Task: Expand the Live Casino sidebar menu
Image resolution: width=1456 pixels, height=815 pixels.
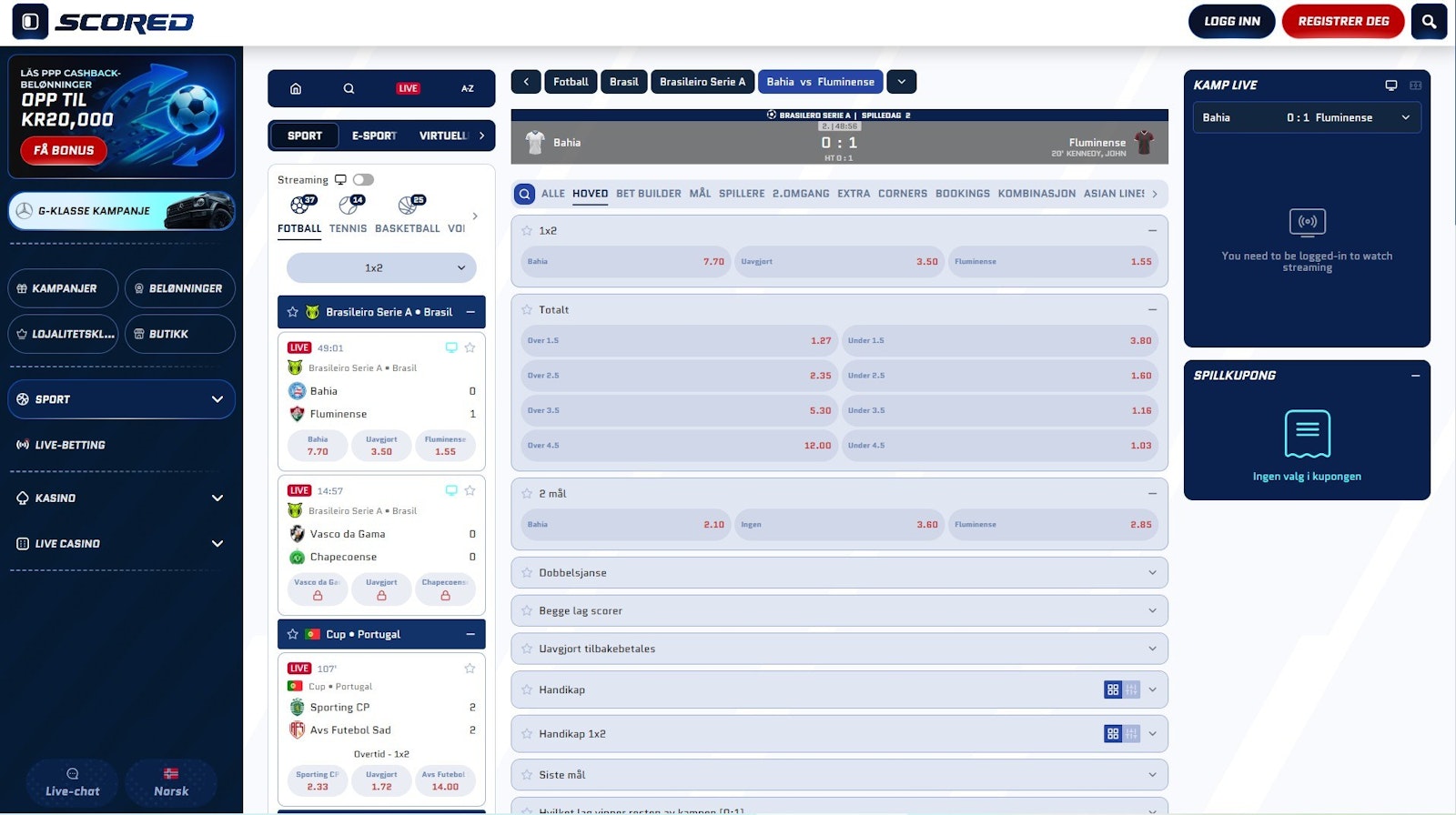Action: (121, 544)
